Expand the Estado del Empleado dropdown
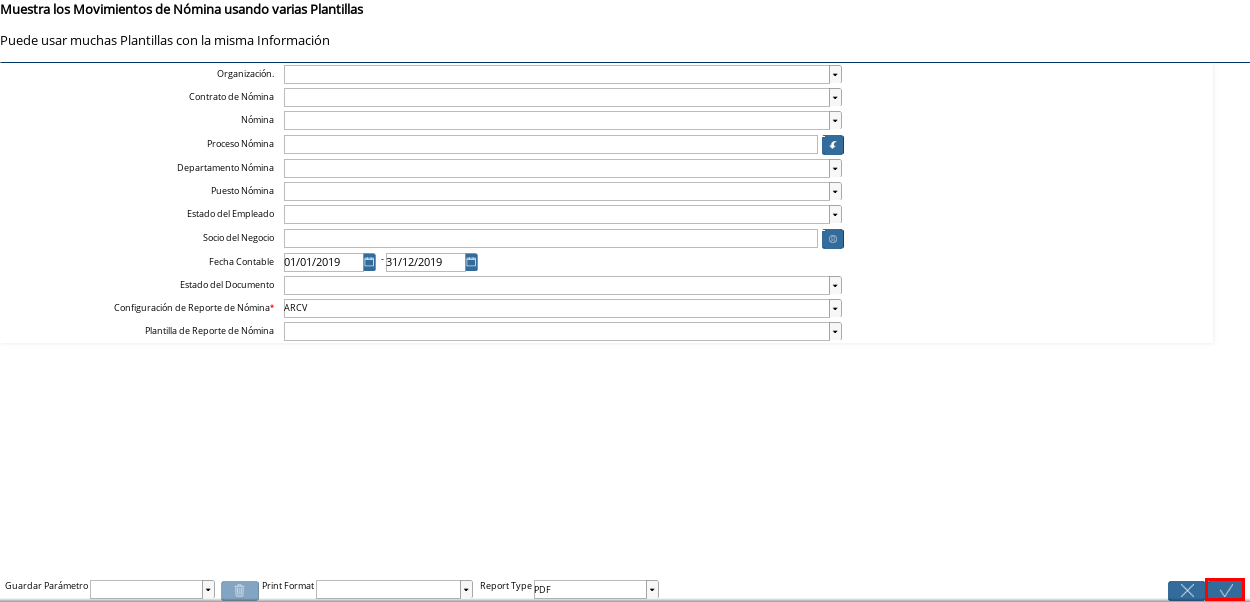Screen dimensions: 1250x602 pyautogui.click(x=835, y=214)
